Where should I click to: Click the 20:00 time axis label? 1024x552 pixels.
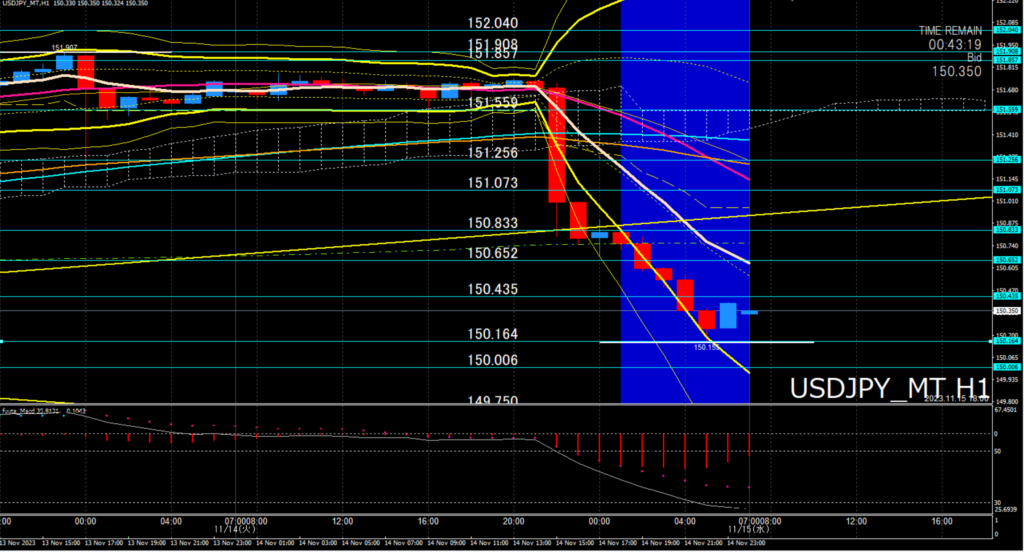click(513, 521)
